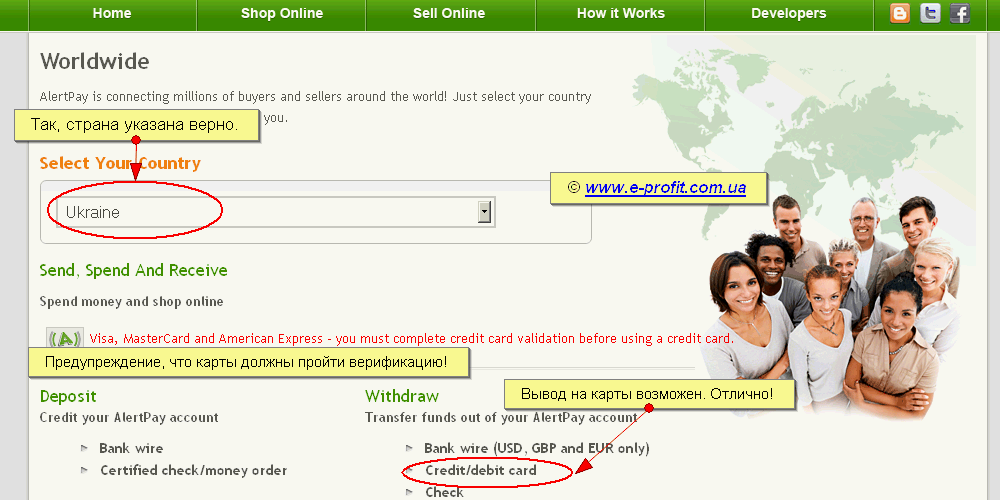Viewport: 1000px width, 500px height.
Task: Click the 'Check' withdraw item
Action: coord(445,492)
